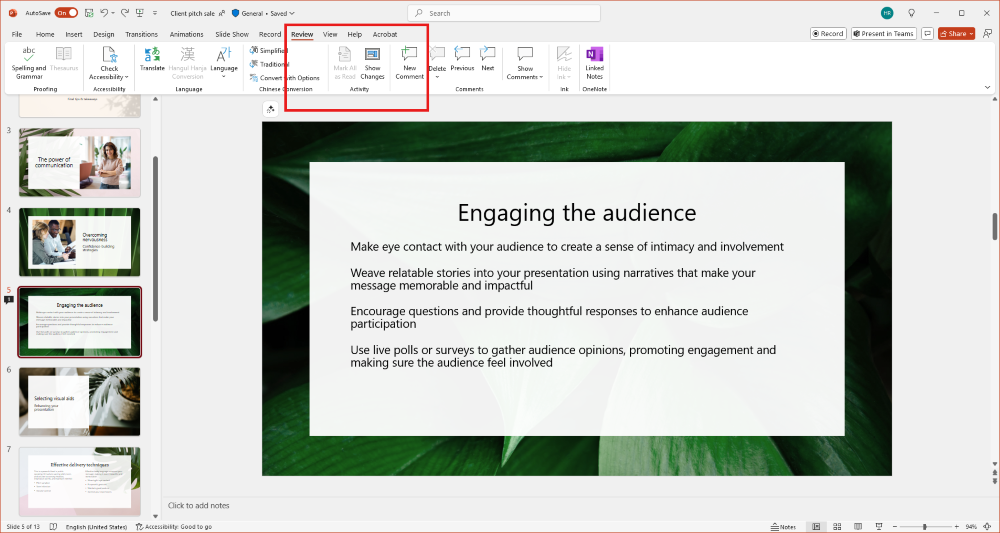Open Linked Notes in OneNote
The height and width of the screenshot is (533, 1000).
[594, 63]
